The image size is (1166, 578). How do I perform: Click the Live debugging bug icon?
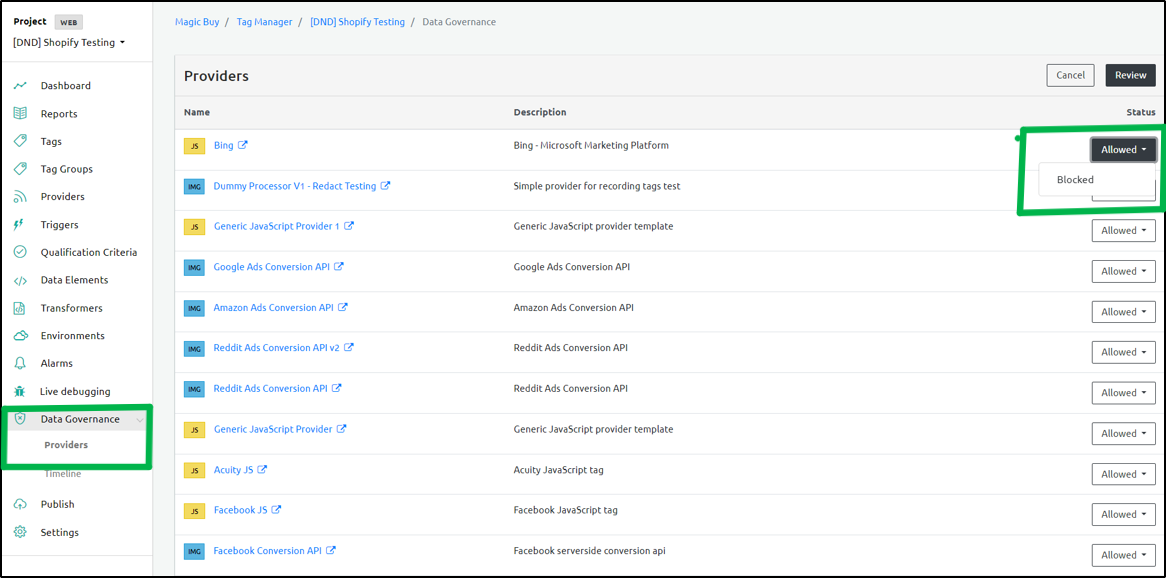tap(20, 392)
